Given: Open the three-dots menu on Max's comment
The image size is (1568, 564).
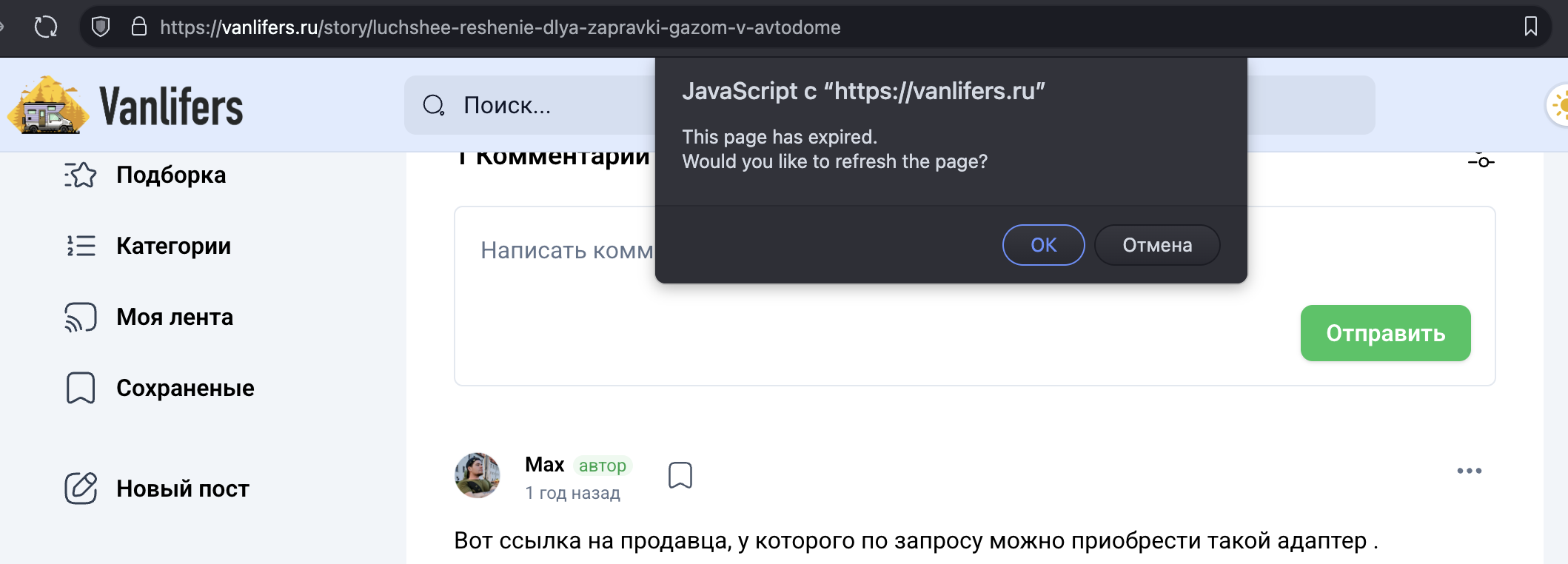Looking at the screenshot, I should click(x=1469, y=471).
